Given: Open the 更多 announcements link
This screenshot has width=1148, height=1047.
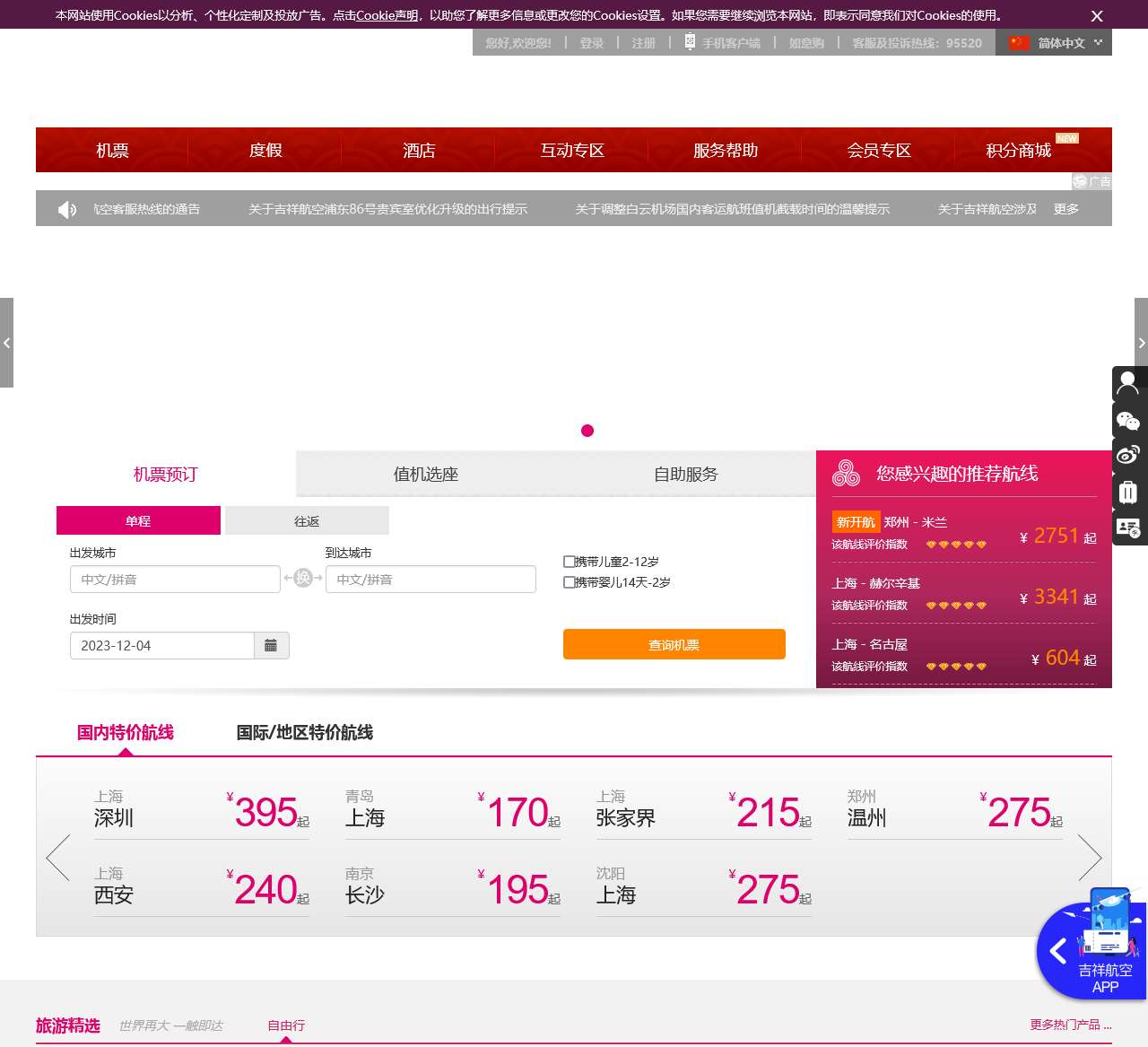Looking at the screenshot, I should pyautogui.click(x=1066, y=209).
